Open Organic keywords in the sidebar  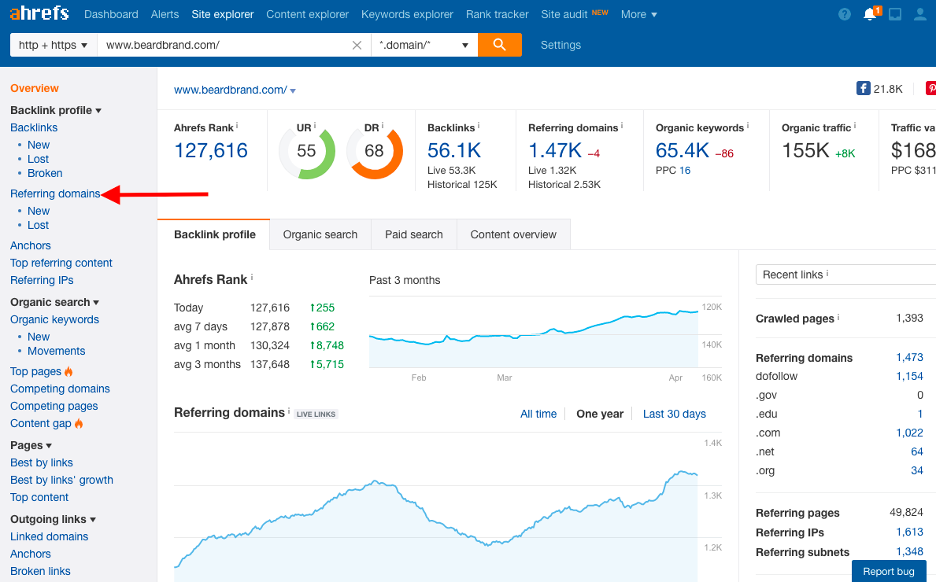pos(54,319)
